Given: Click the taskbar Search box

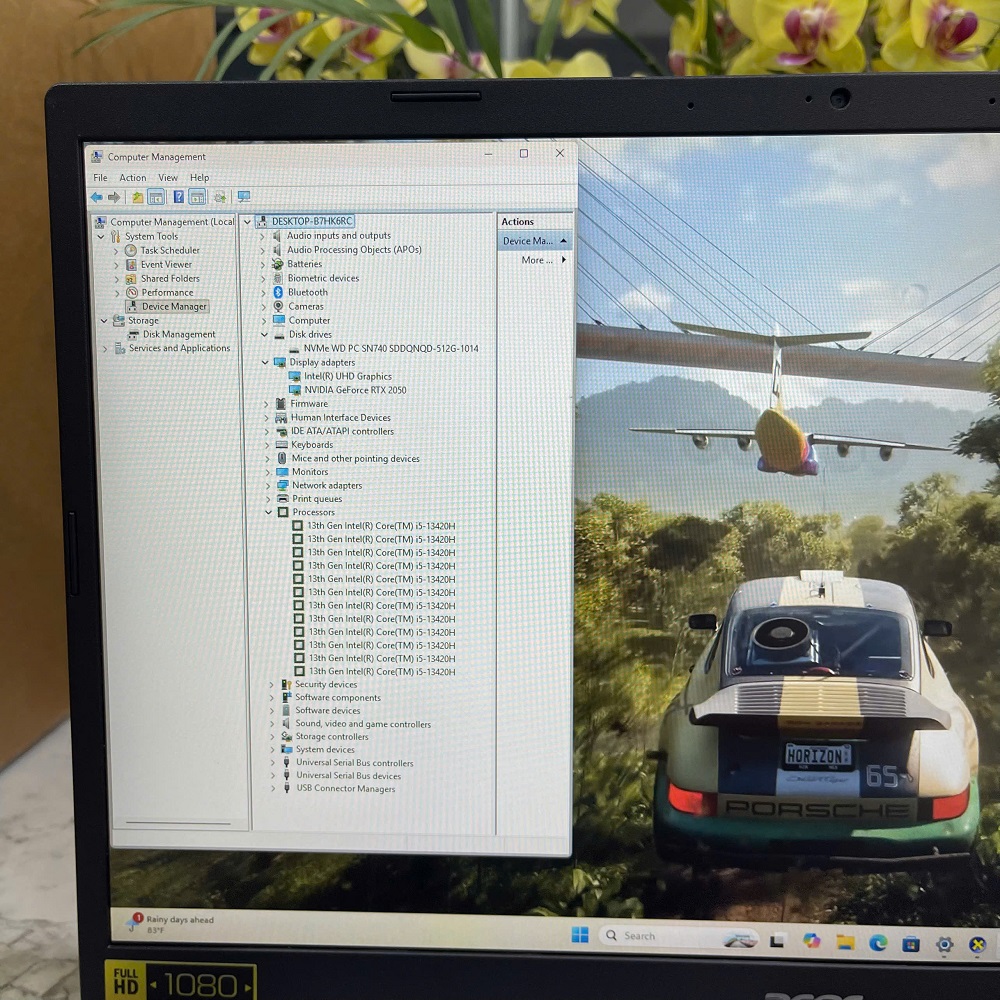Looking at the screenshot, I should click(650, 936).
